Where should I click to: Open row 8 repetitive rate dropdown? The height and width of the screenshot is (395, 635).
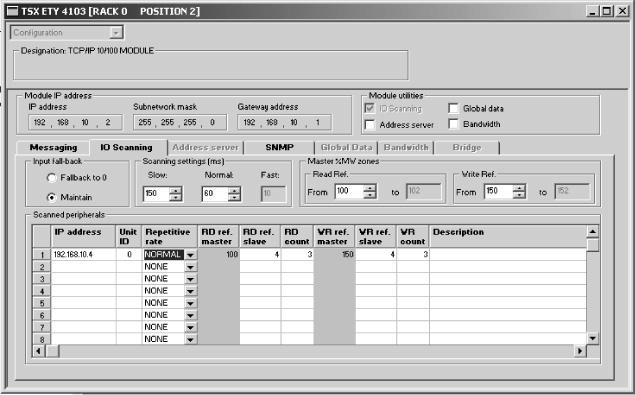point(190,339)
